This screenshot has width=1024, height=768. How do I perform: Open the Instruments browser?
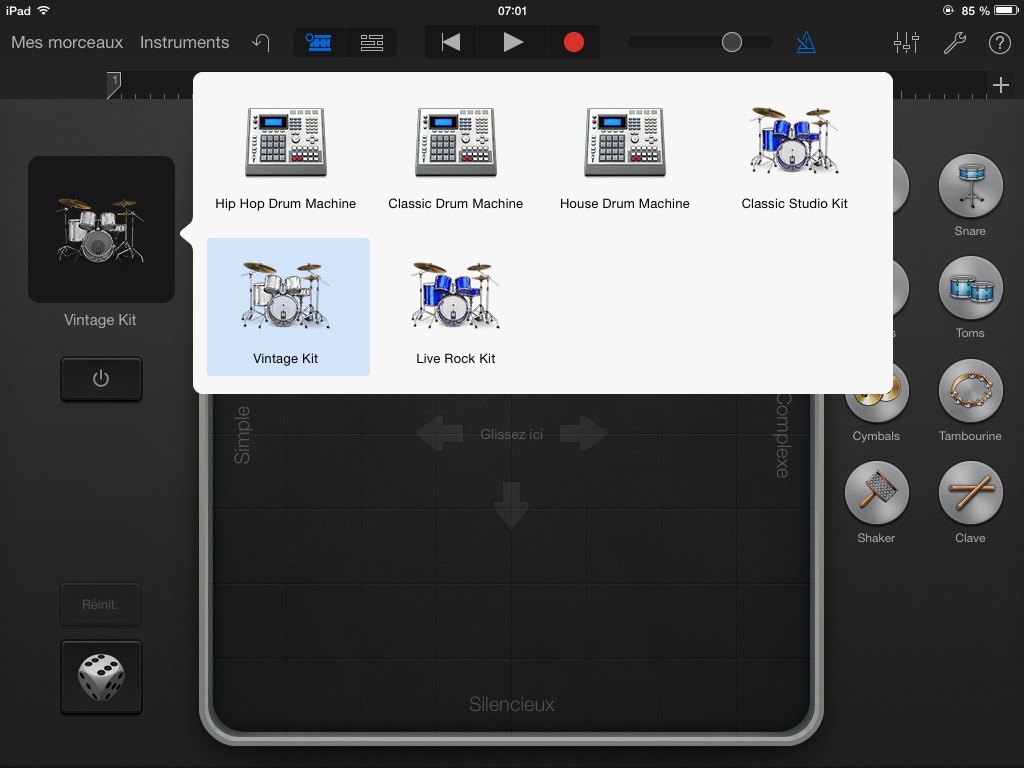185,42
